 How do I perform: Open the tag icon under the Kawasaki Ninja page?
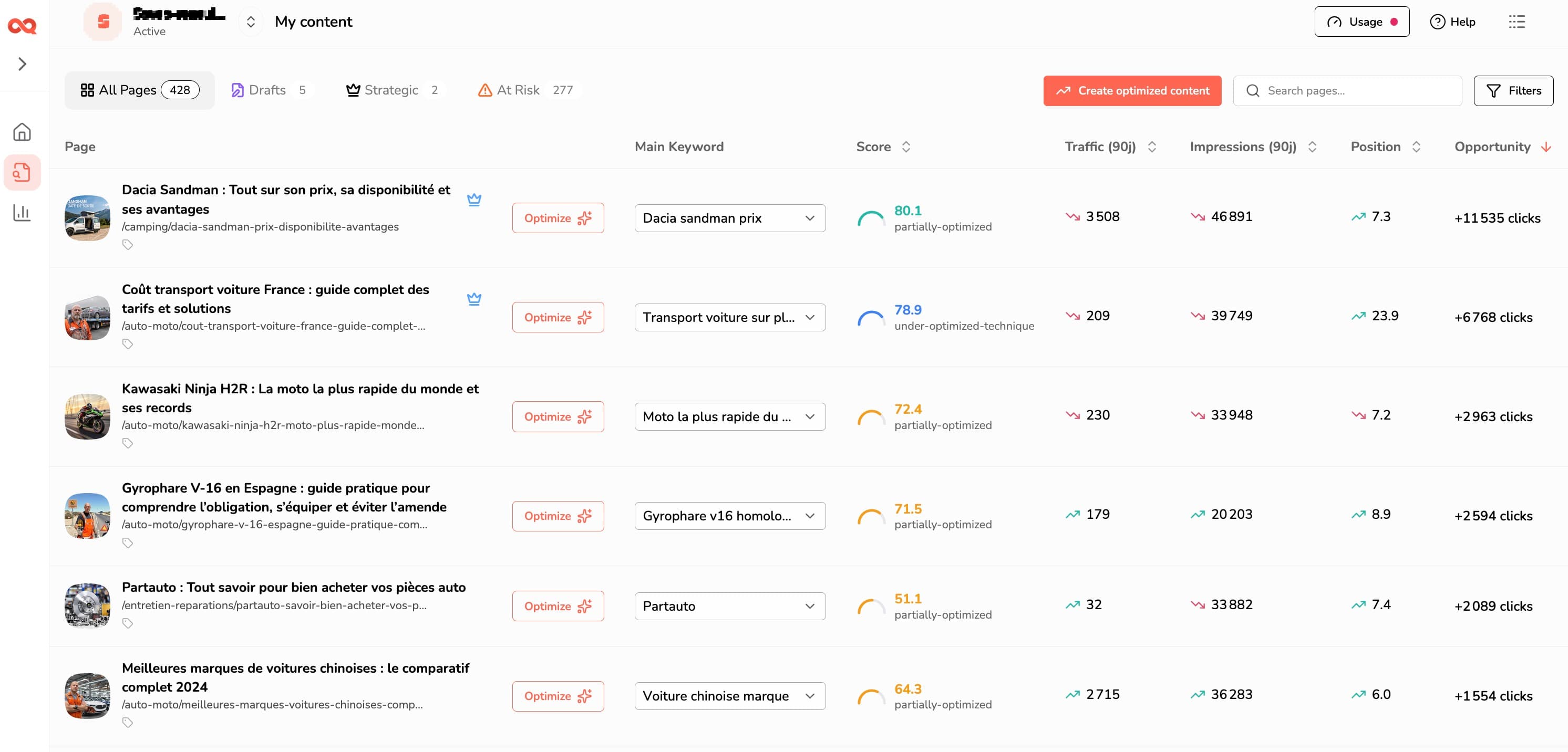(128, 443)
